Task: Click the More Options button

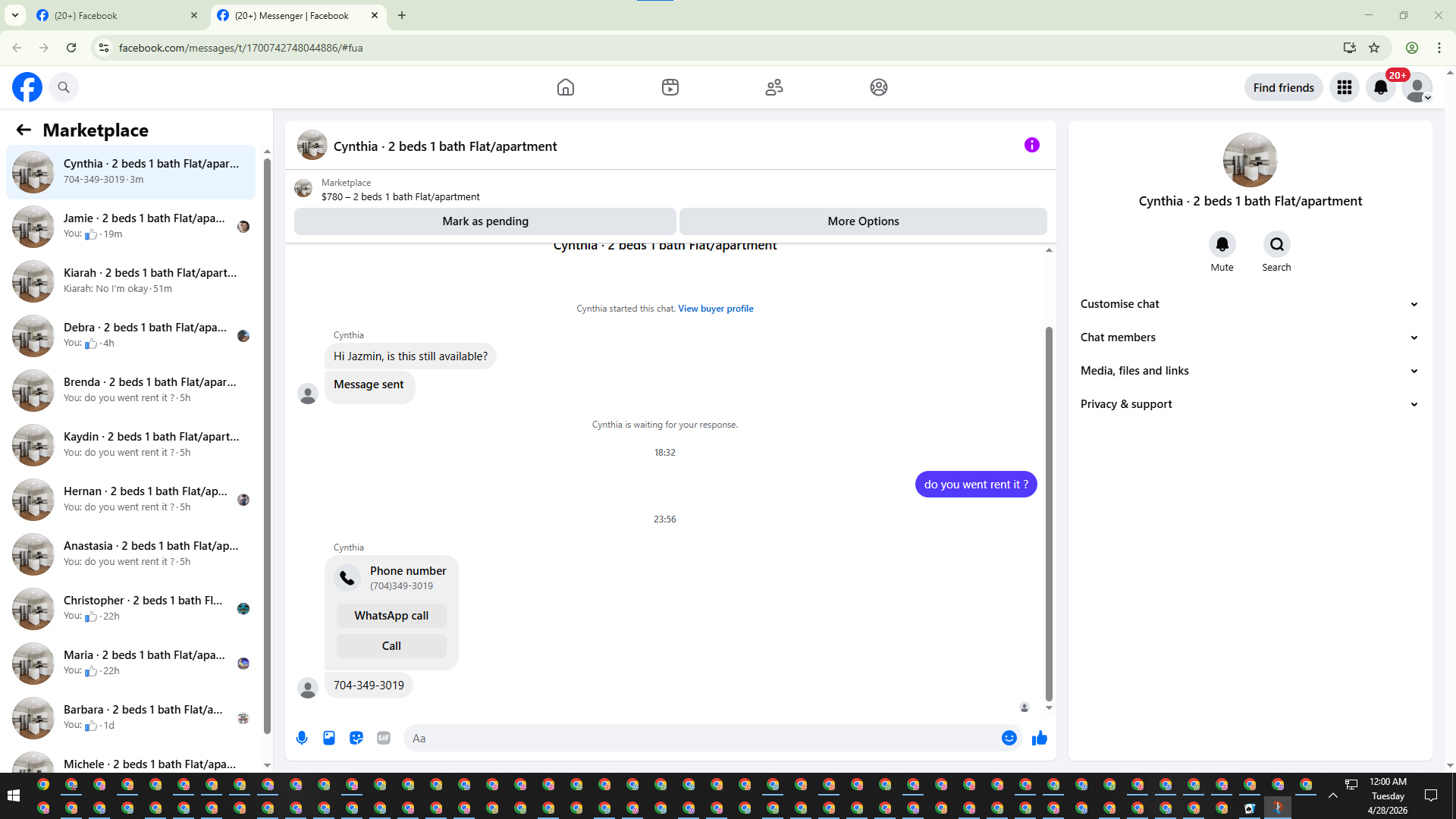Action: pyautogui.click(x=863, y=221)
